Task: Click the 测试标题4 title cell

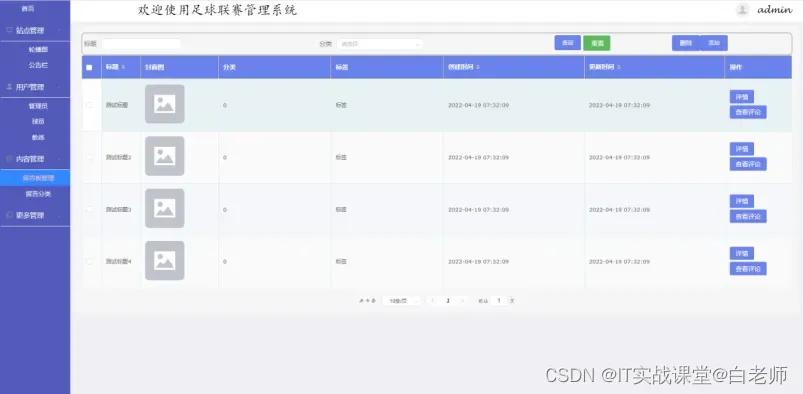Action: 118,262
